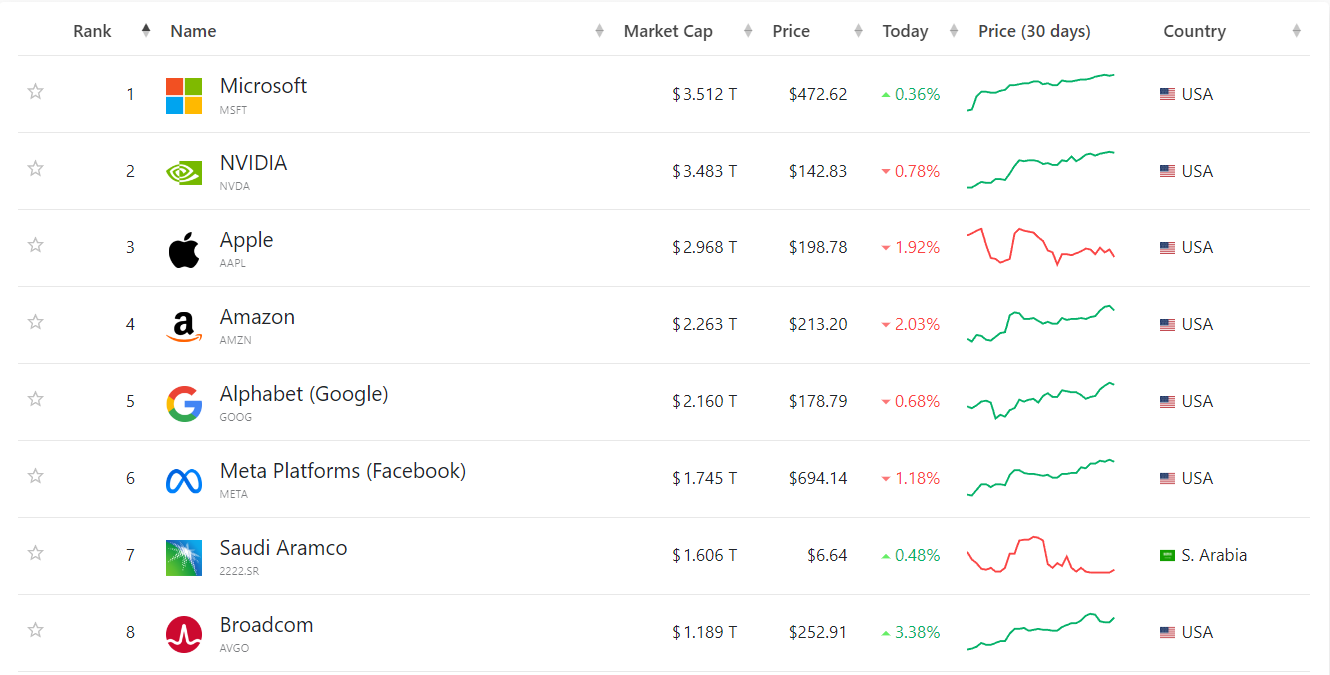Click the Meta Platforms logo icon

click(x=184, y=481)
